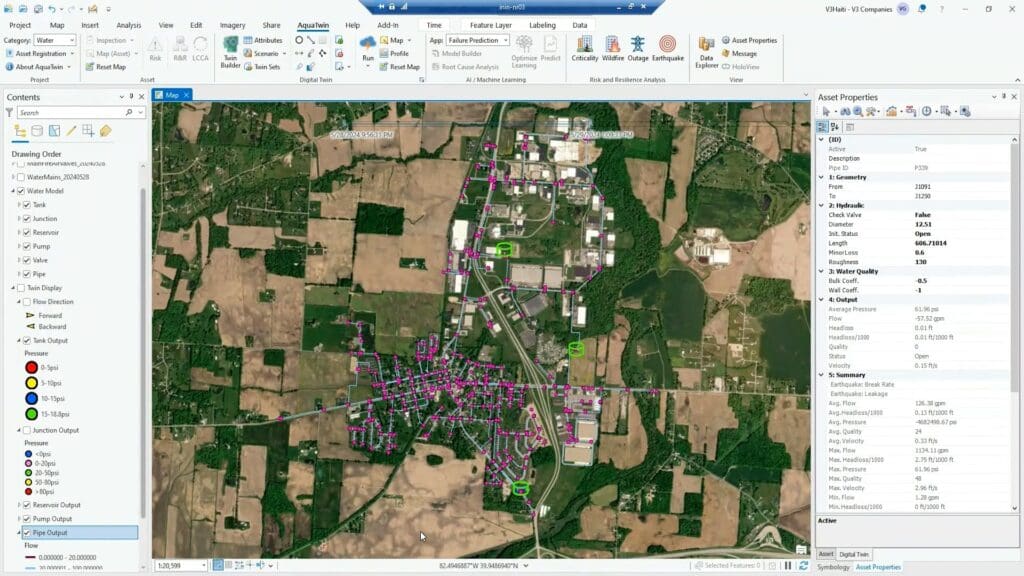Viewport: 1024px width, 576px height.
Task: Switch to Digital Twin bottom tab
Action: click(854, 554)
